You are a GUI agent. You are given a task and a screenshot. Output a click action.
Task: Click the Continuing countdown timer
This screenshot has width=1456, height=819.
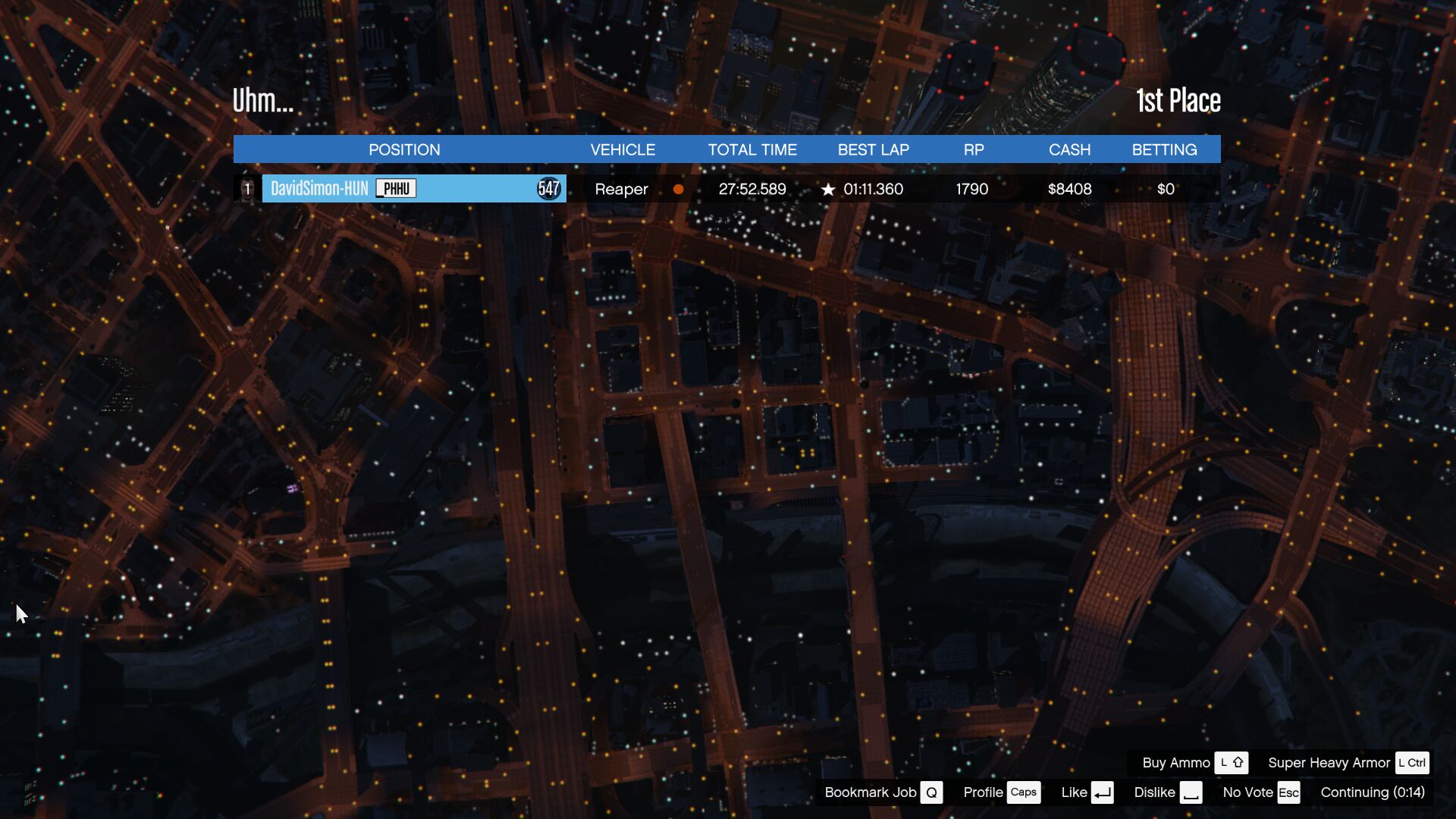(1373, 792)
